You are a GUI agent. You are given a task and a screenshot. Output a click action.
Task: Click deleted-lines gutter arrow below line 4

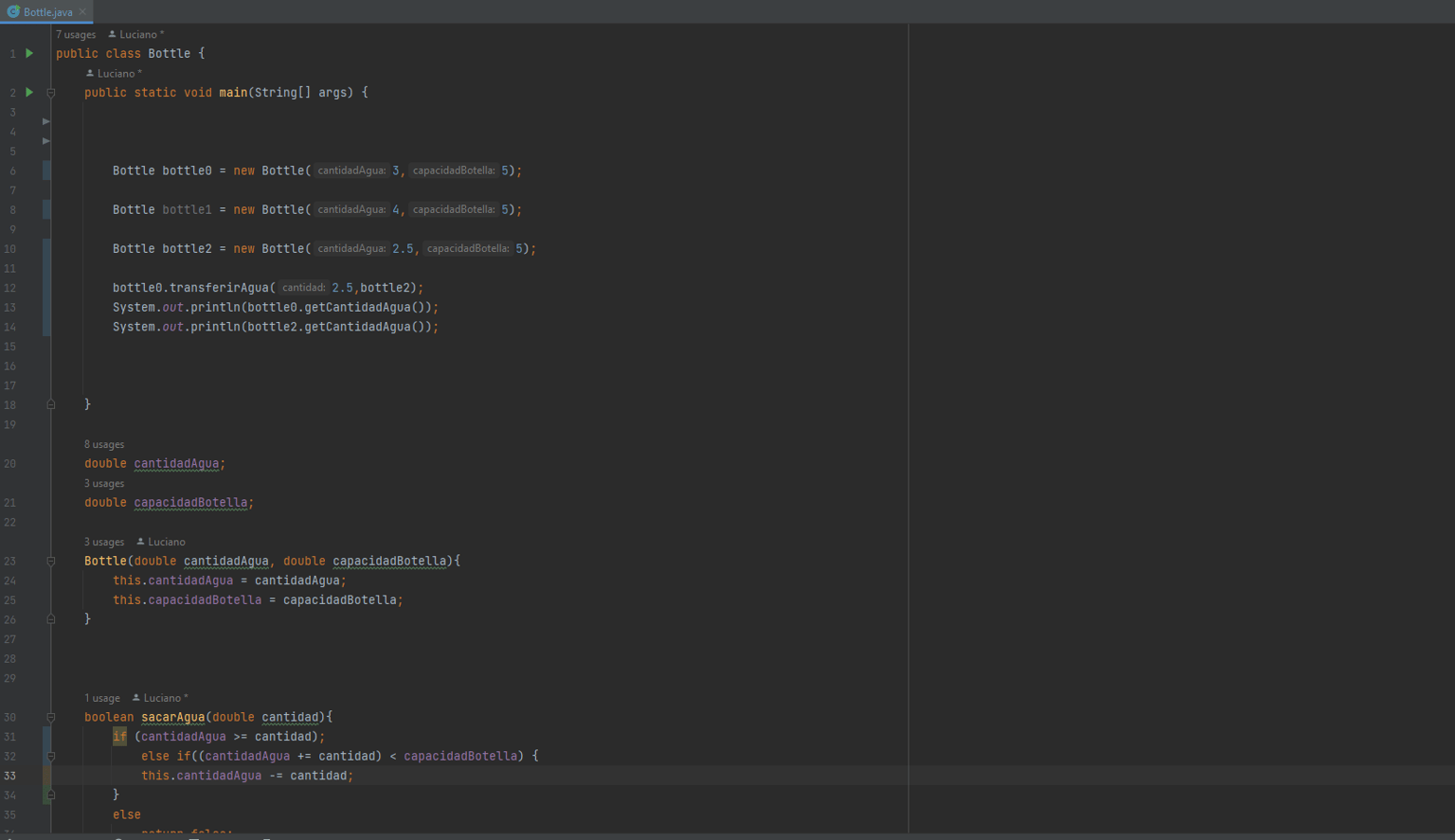point(45,141)
